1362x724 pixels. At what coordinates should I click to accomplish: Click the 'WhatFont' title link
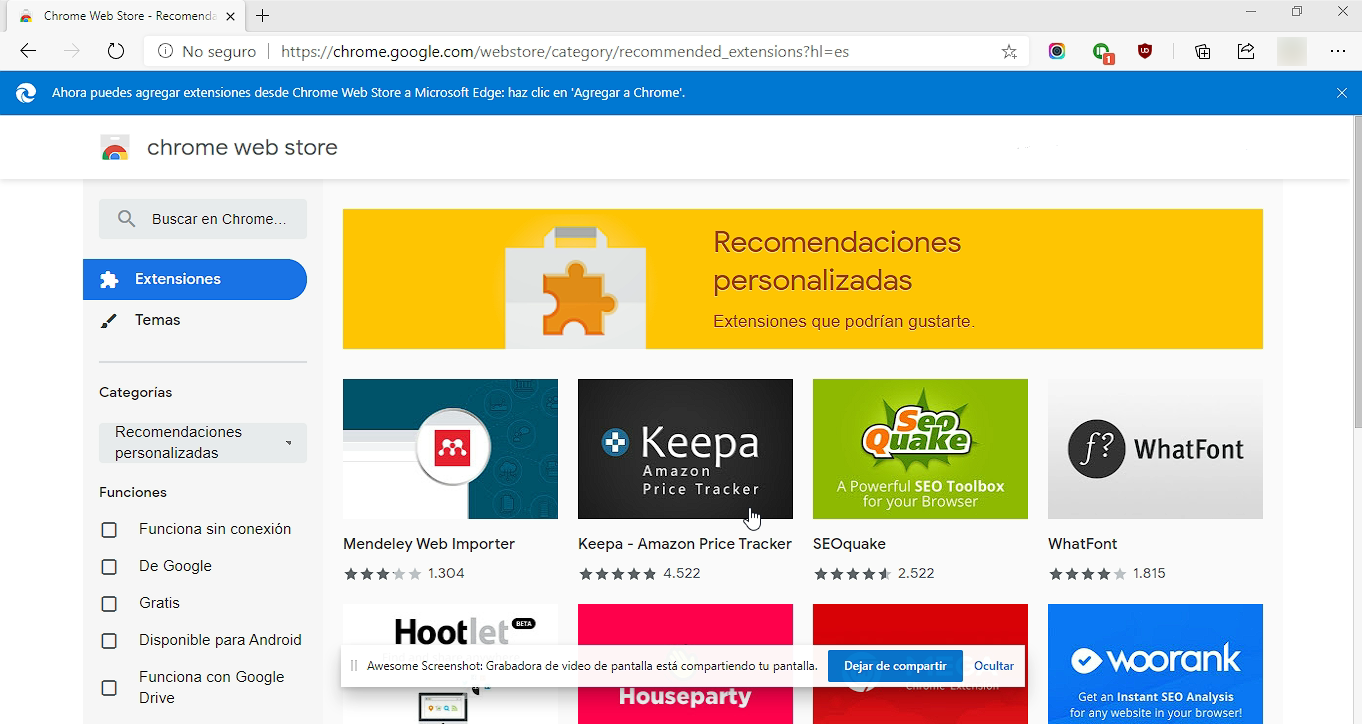point(1083,544)
